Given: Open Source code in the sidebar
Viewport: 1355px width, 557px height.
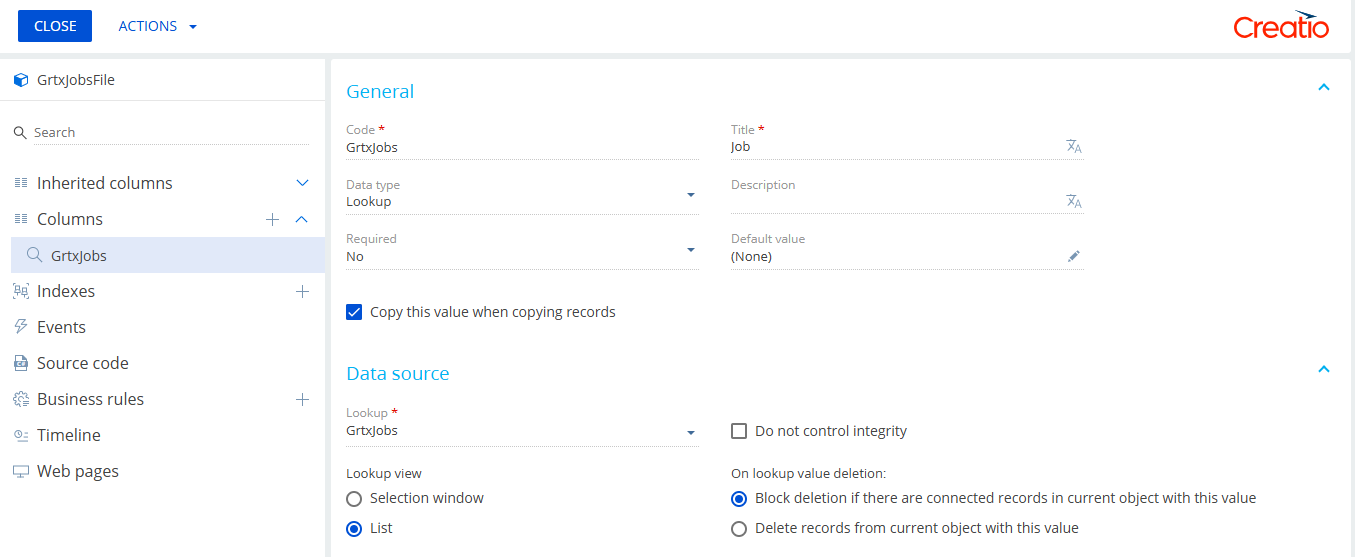Looking at the screenshot, I should click(82, 363).
